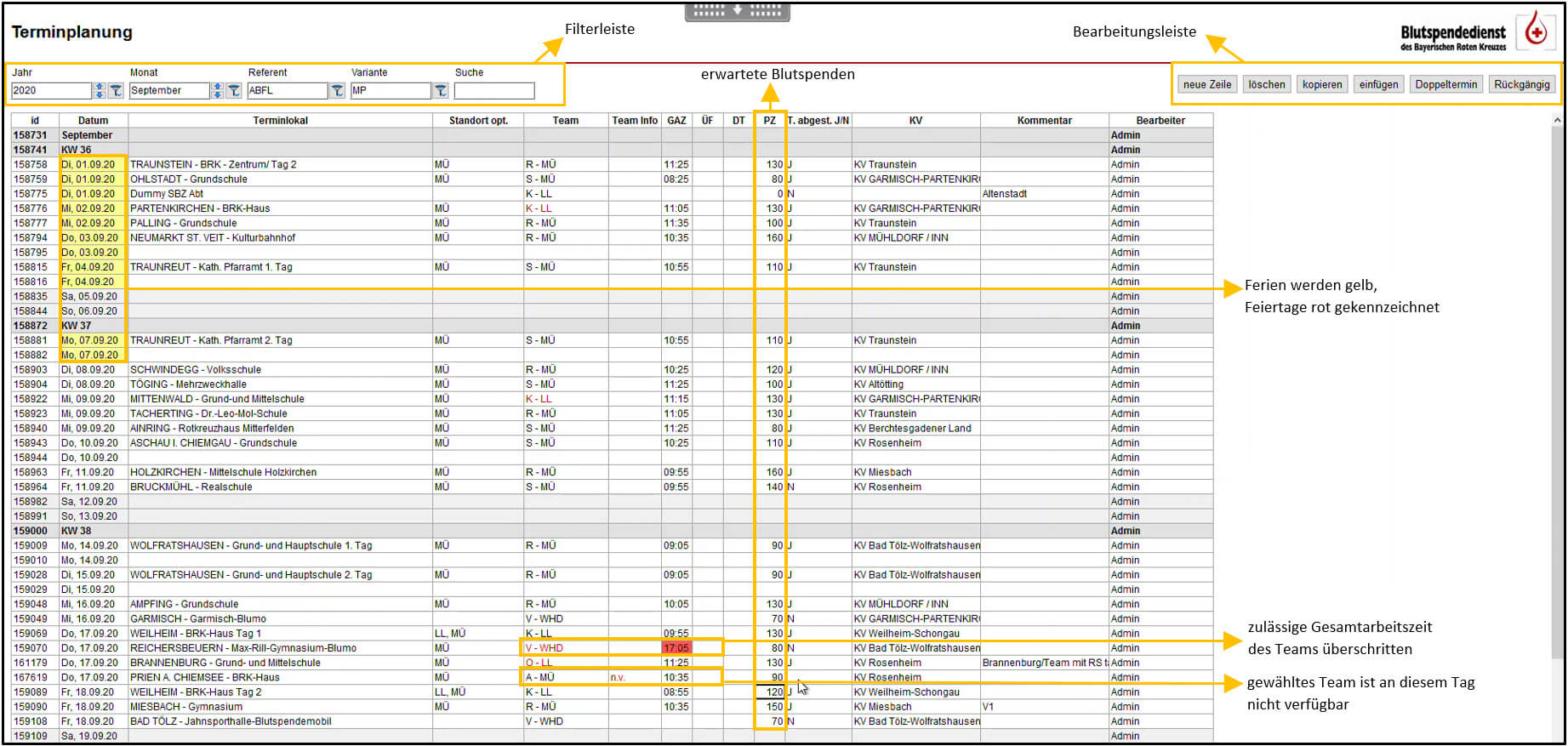
Task: Click the Monat field showing September
Action: tap(168, 90)
